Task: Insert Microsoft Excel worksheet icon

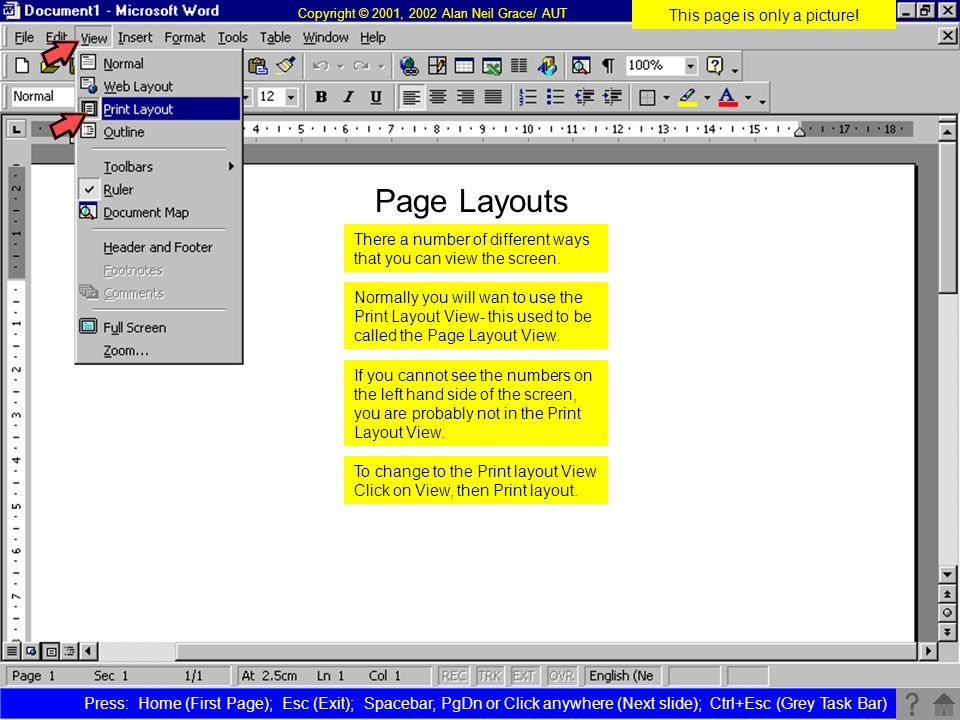Action: pos(492,66)
